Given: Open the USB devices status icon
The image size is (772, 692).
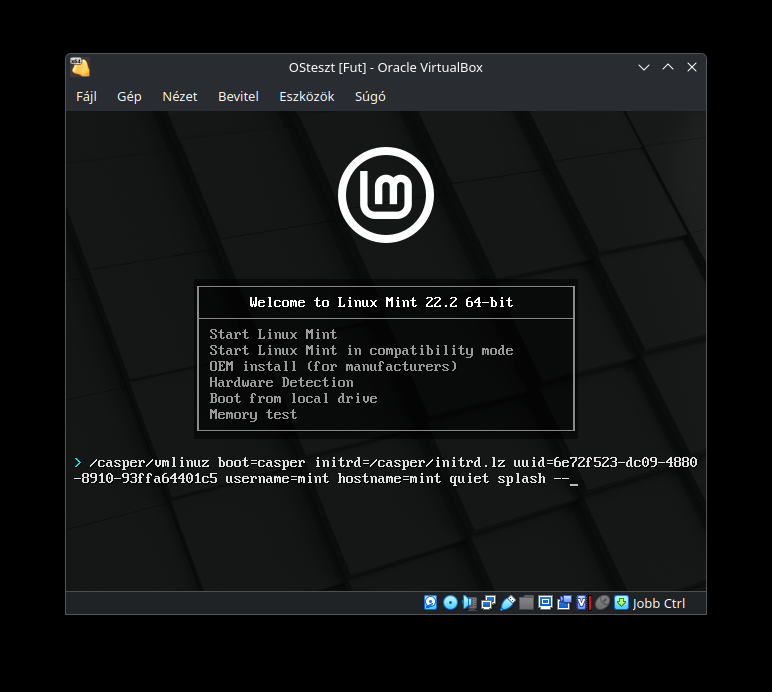Looking at the screenshot, I should 508,603.
